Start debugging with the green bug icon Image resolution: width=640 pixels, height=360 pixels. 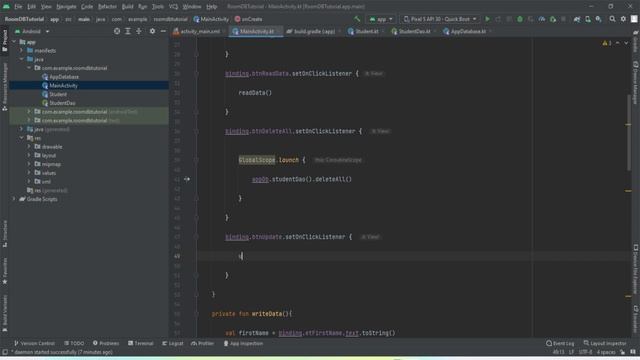[520, 19]
